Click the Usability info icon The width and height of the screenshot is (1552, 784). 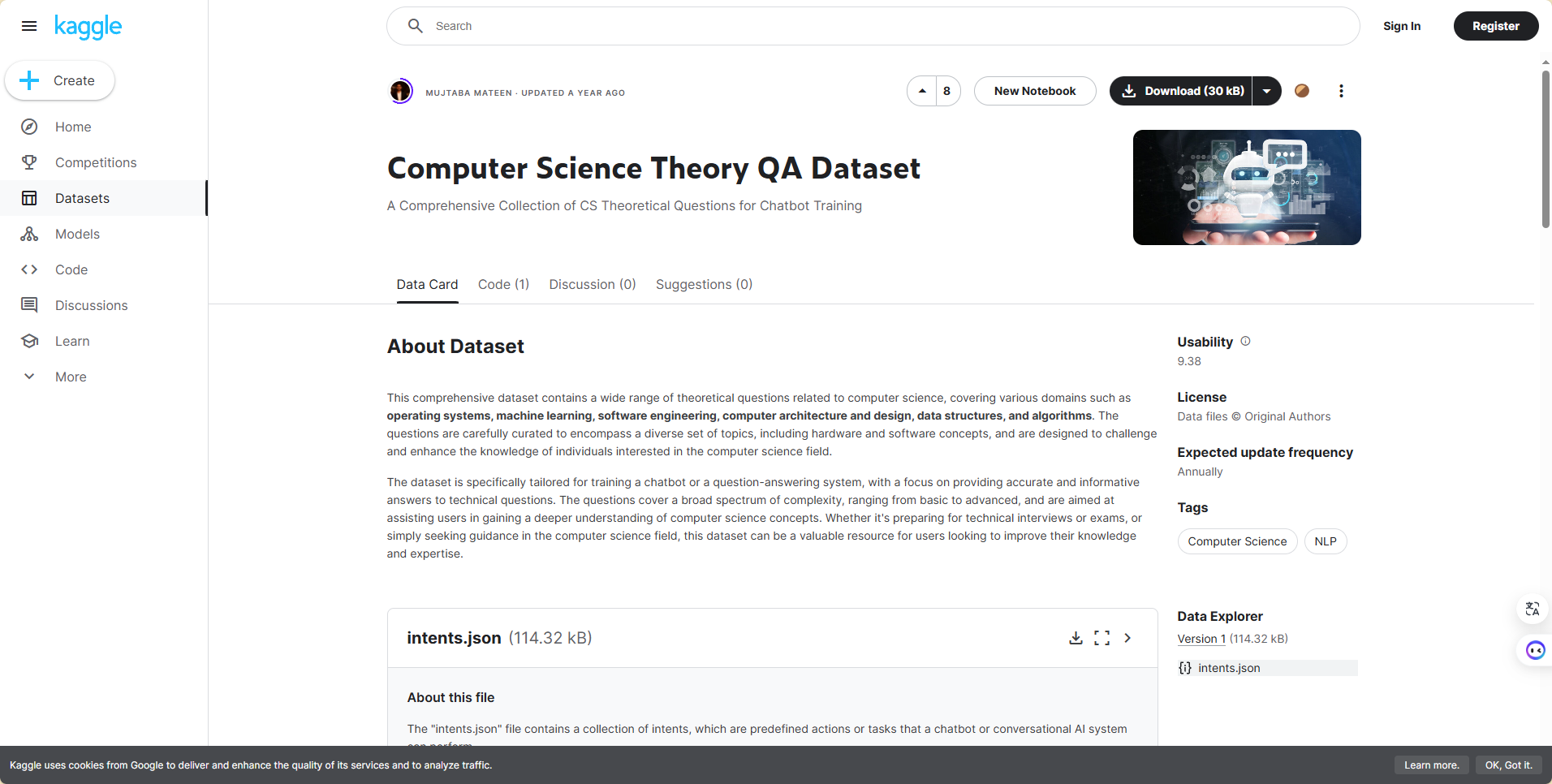1245,342
